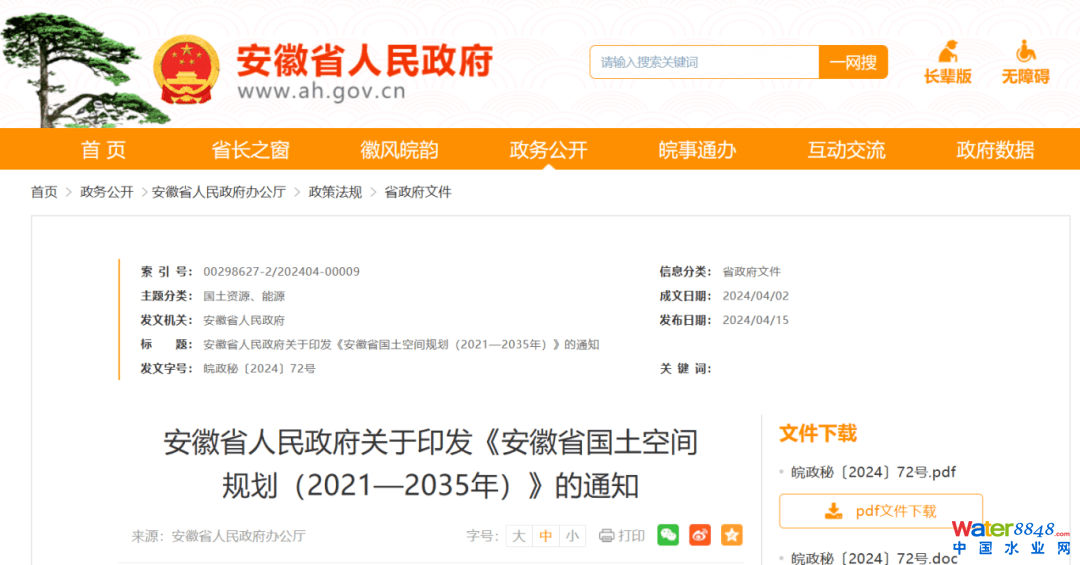Click 安徽省人民政府办公厅 breadcrumb link
1080x565 pixels.
point(219,192)
